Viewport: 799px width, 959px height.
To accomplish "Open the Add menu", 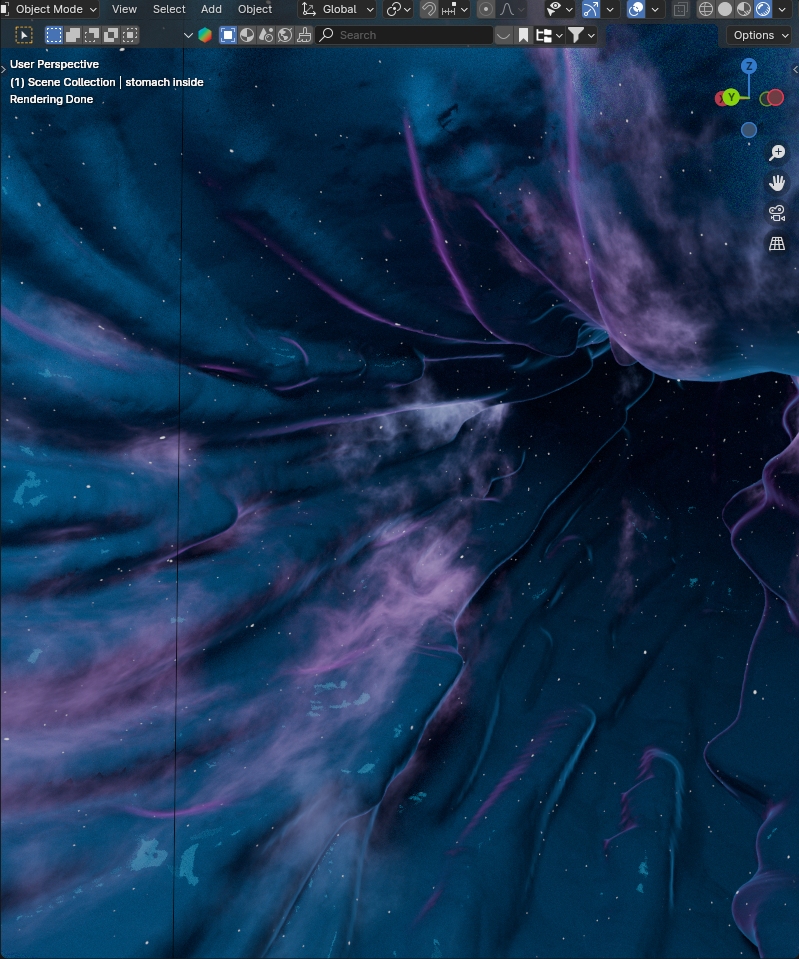I will coord(211,9).
